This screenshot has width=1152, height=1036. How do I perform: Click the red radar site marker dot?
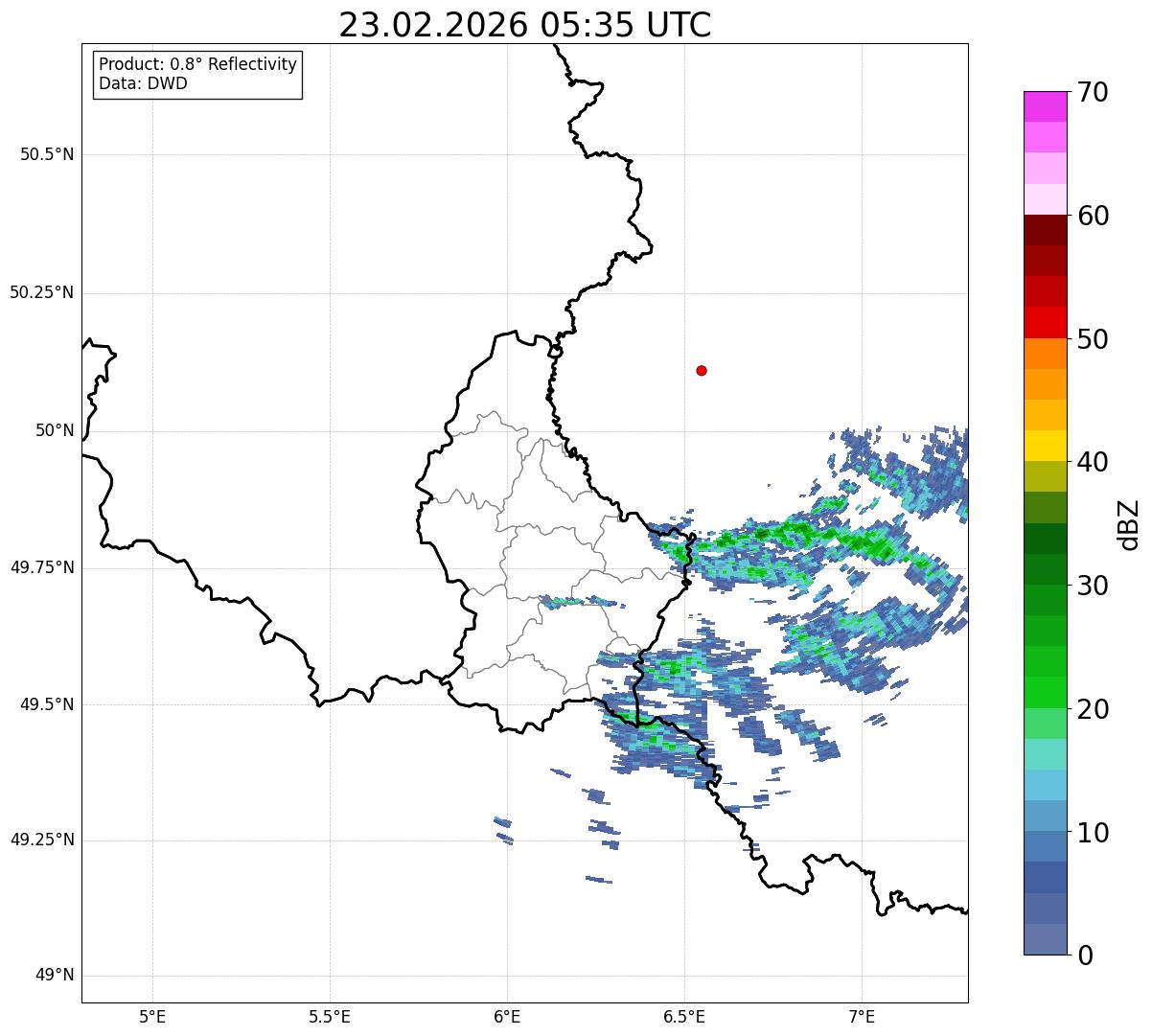click(702, 370)
